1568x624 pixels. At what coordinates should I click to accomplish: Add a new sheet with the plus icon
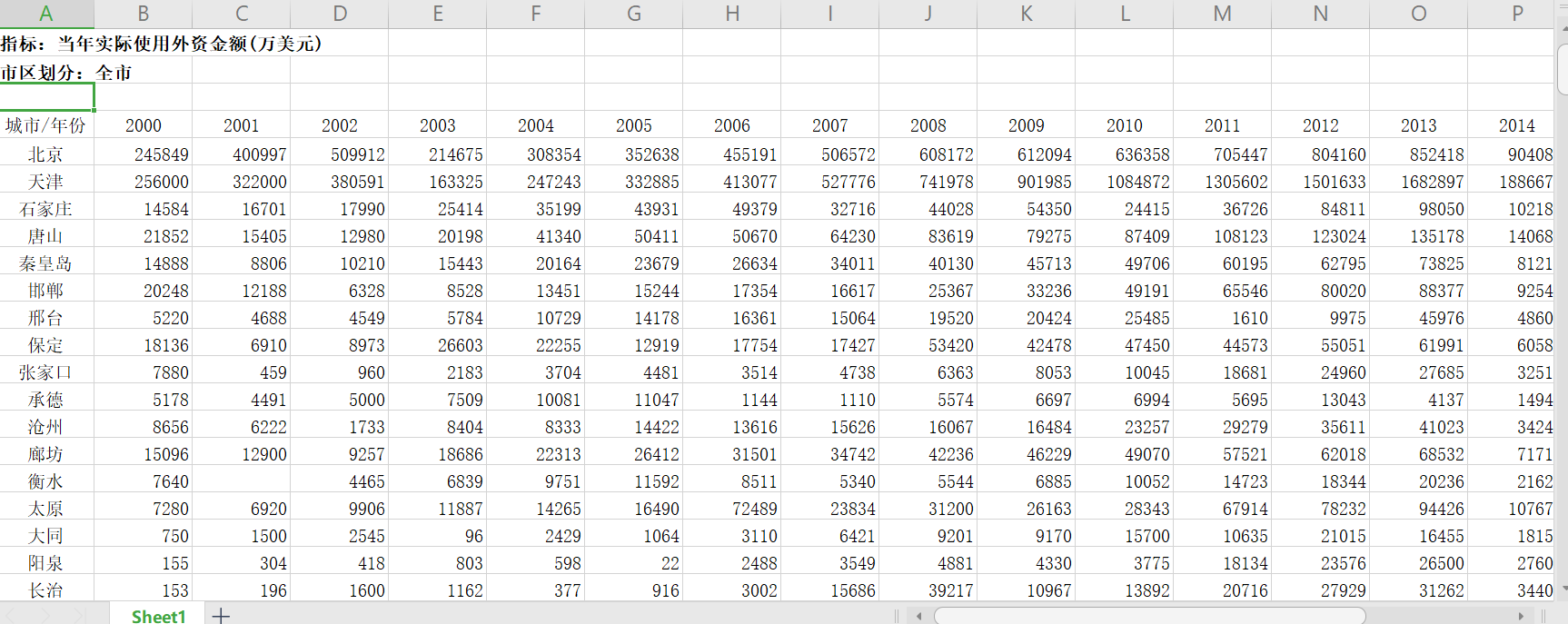click(x=221, y=616)
